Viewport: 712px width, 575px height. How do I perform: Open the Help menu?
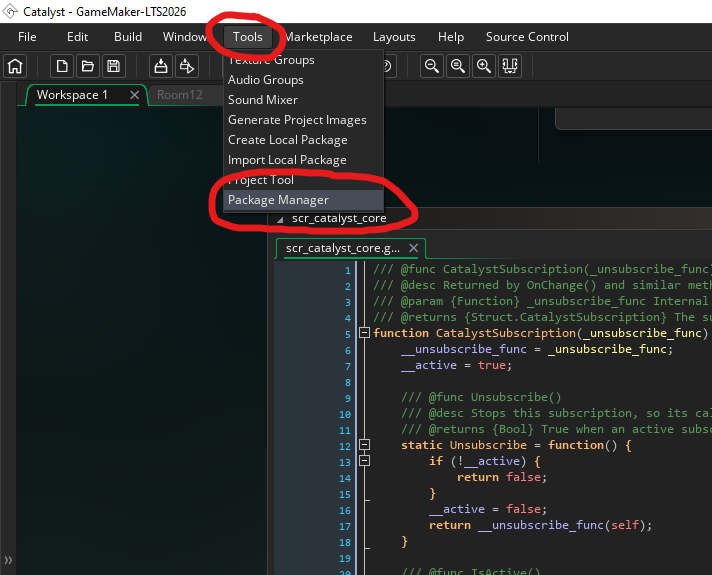(450, 37)
